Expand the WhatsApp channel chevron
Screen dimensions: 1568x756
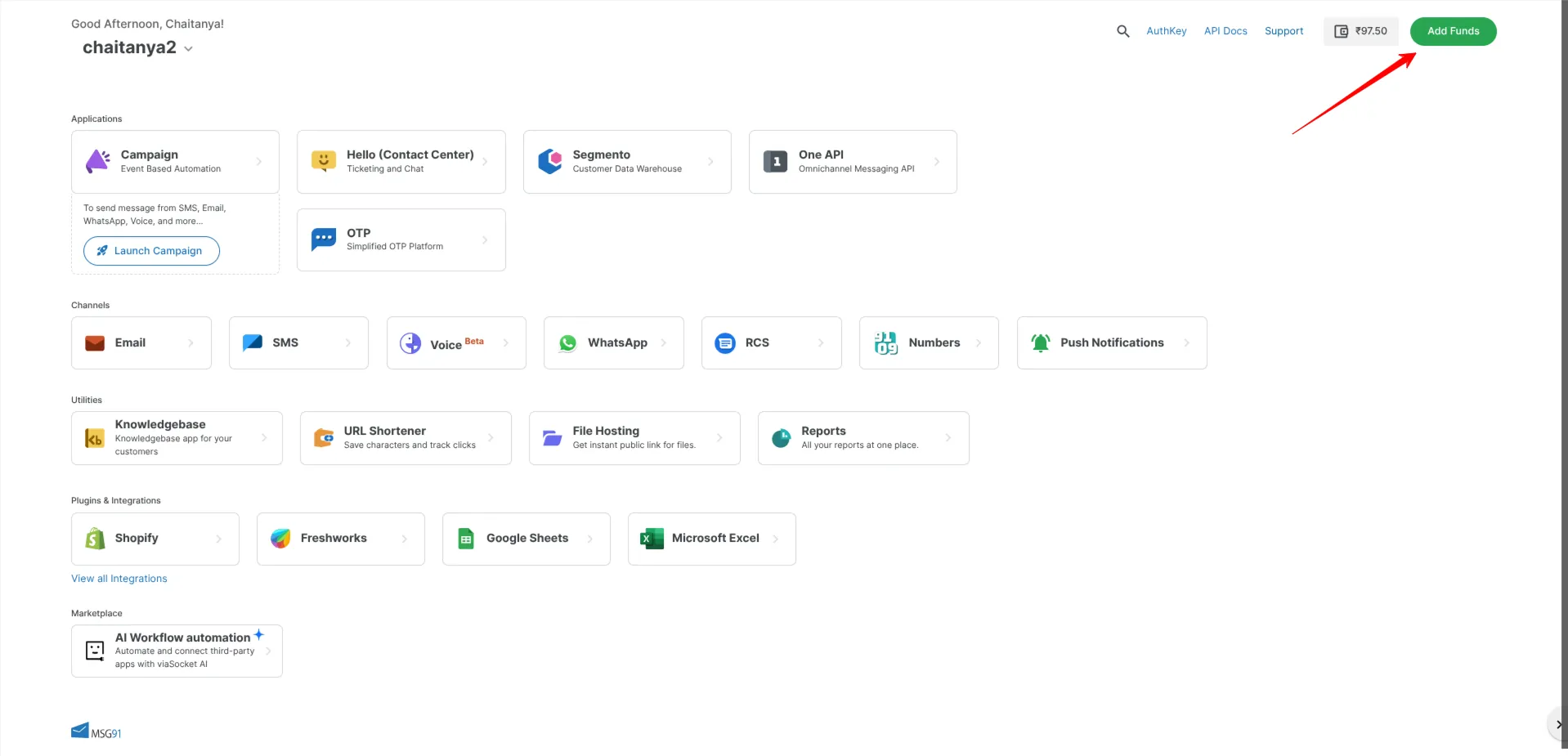pos(664,343)
